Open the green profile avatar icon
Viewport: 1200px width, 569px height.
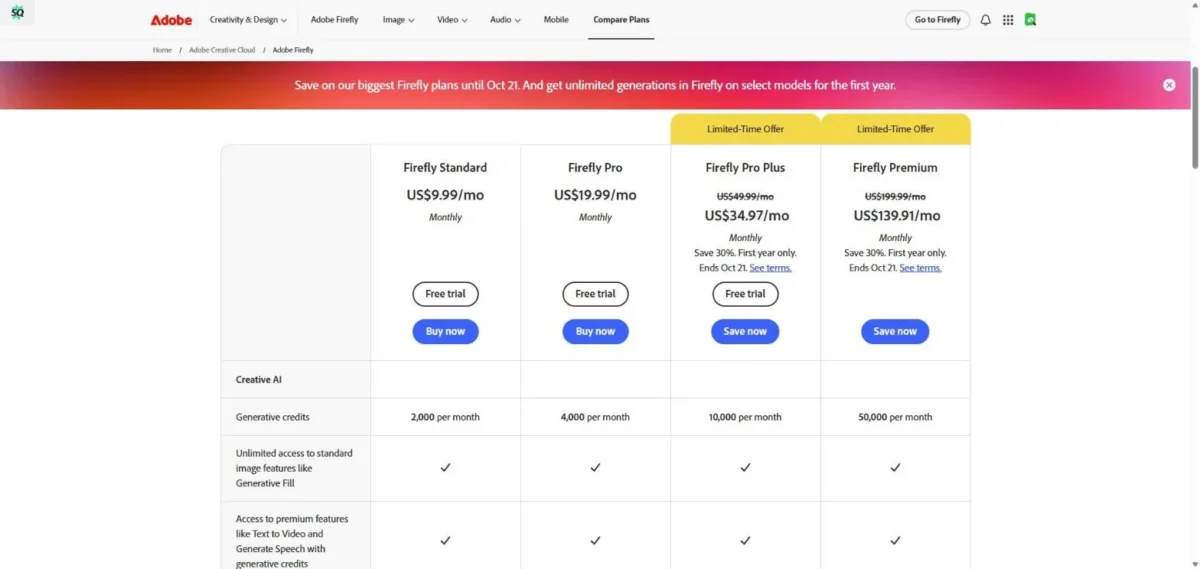coord(1030,20)
